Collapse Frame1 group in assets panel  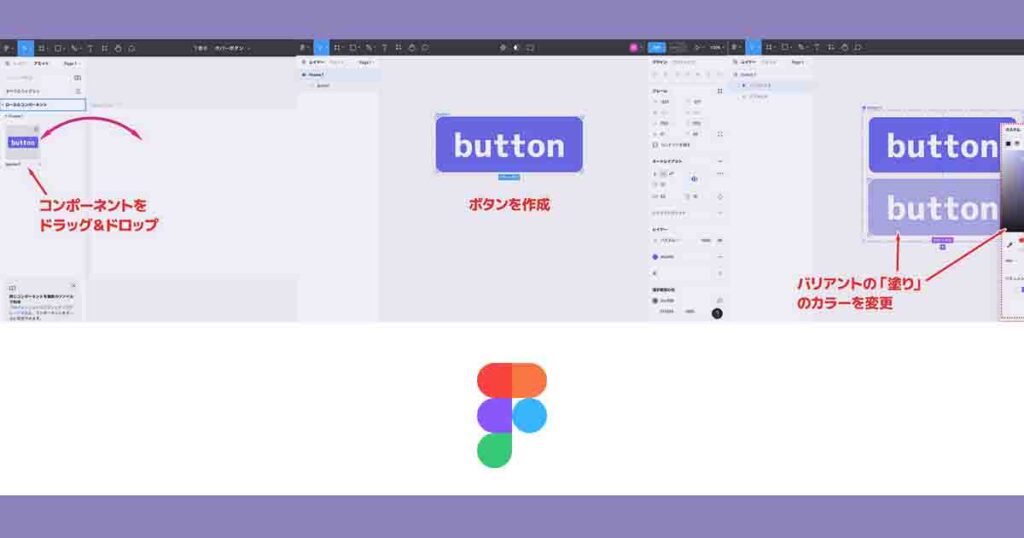click(14, 116)
